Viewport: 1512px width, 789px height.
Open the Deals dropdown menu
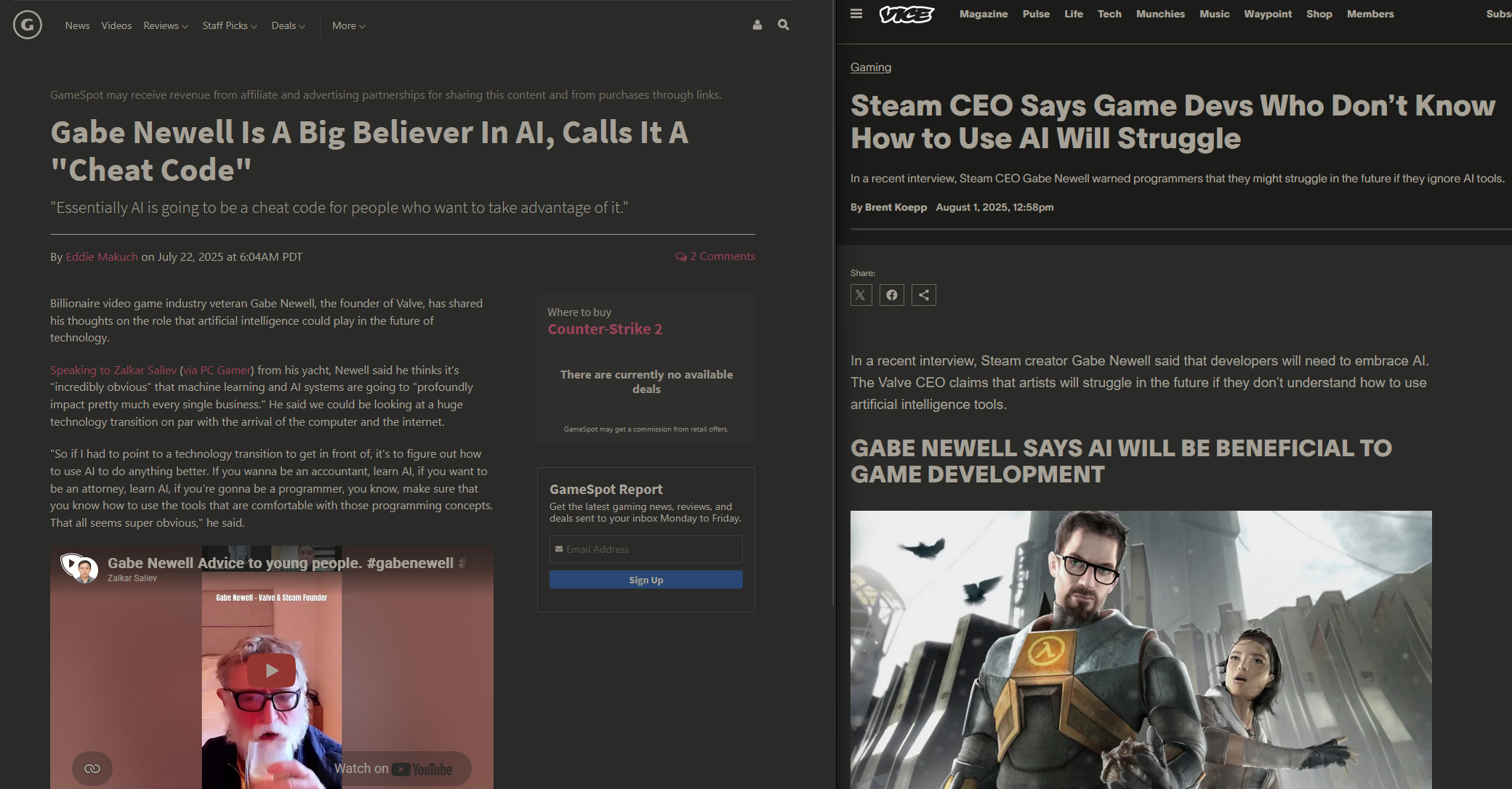click(x=288, y=25)
